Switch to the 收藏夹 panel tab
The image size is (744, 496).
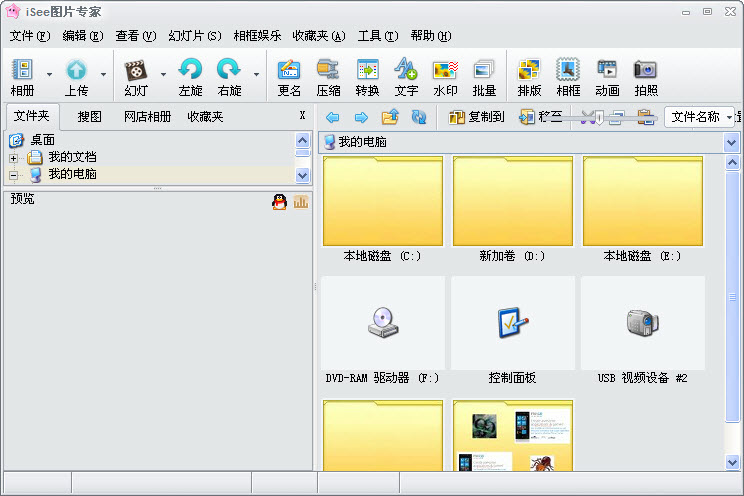click(x=205, y=117)
